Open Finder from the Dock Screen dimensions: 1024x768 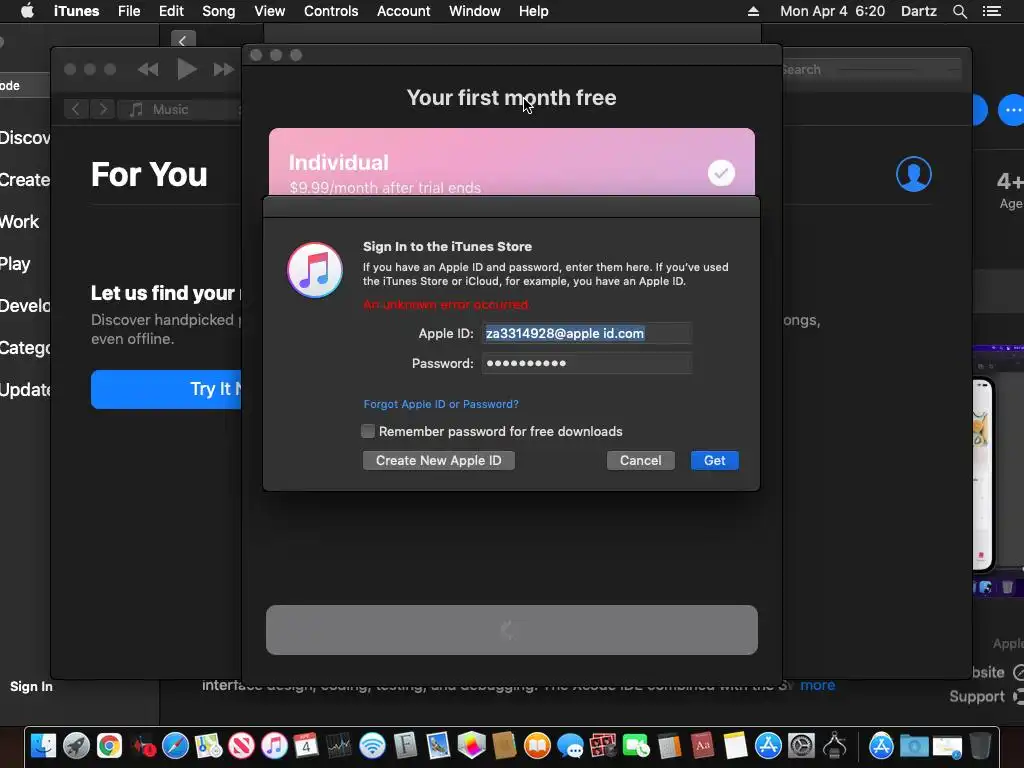[x=44, y=745]
